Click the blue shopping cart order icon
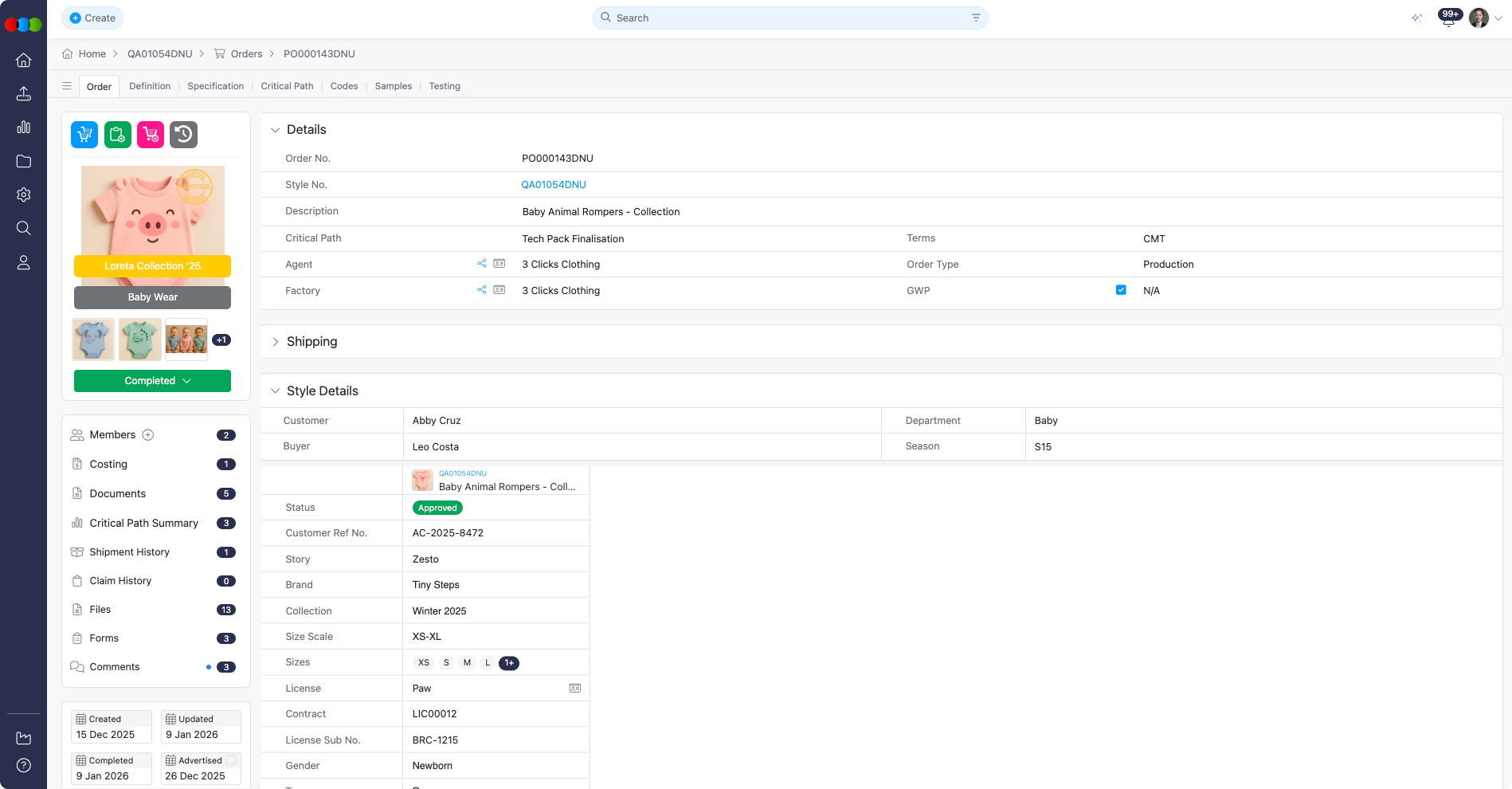Image resolution: width=1512 pixels, height=789 pixels. click(x=84, y=135)
